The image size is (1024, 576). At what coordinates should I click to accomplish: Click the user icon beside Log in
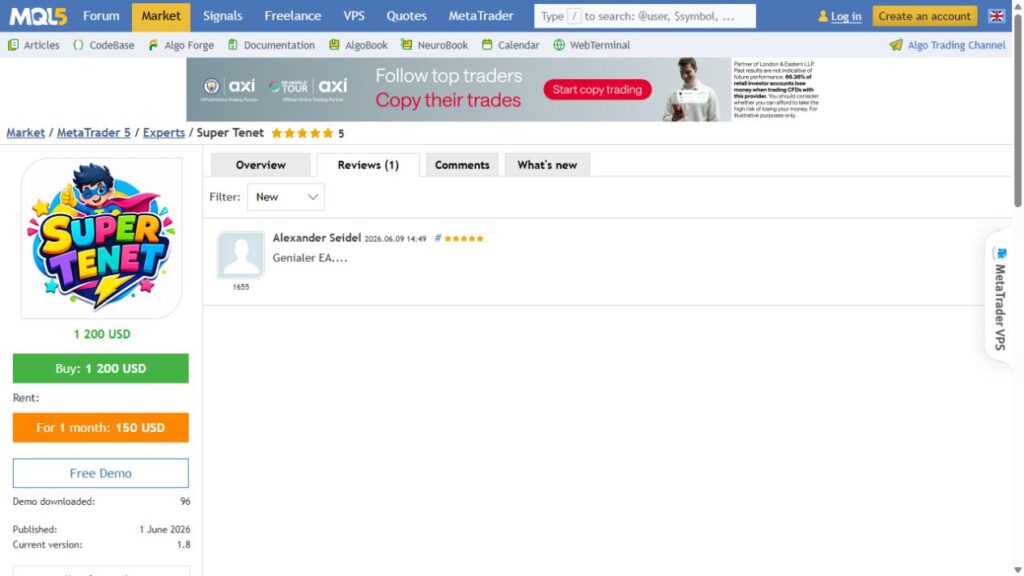click(x=823, y=16)
